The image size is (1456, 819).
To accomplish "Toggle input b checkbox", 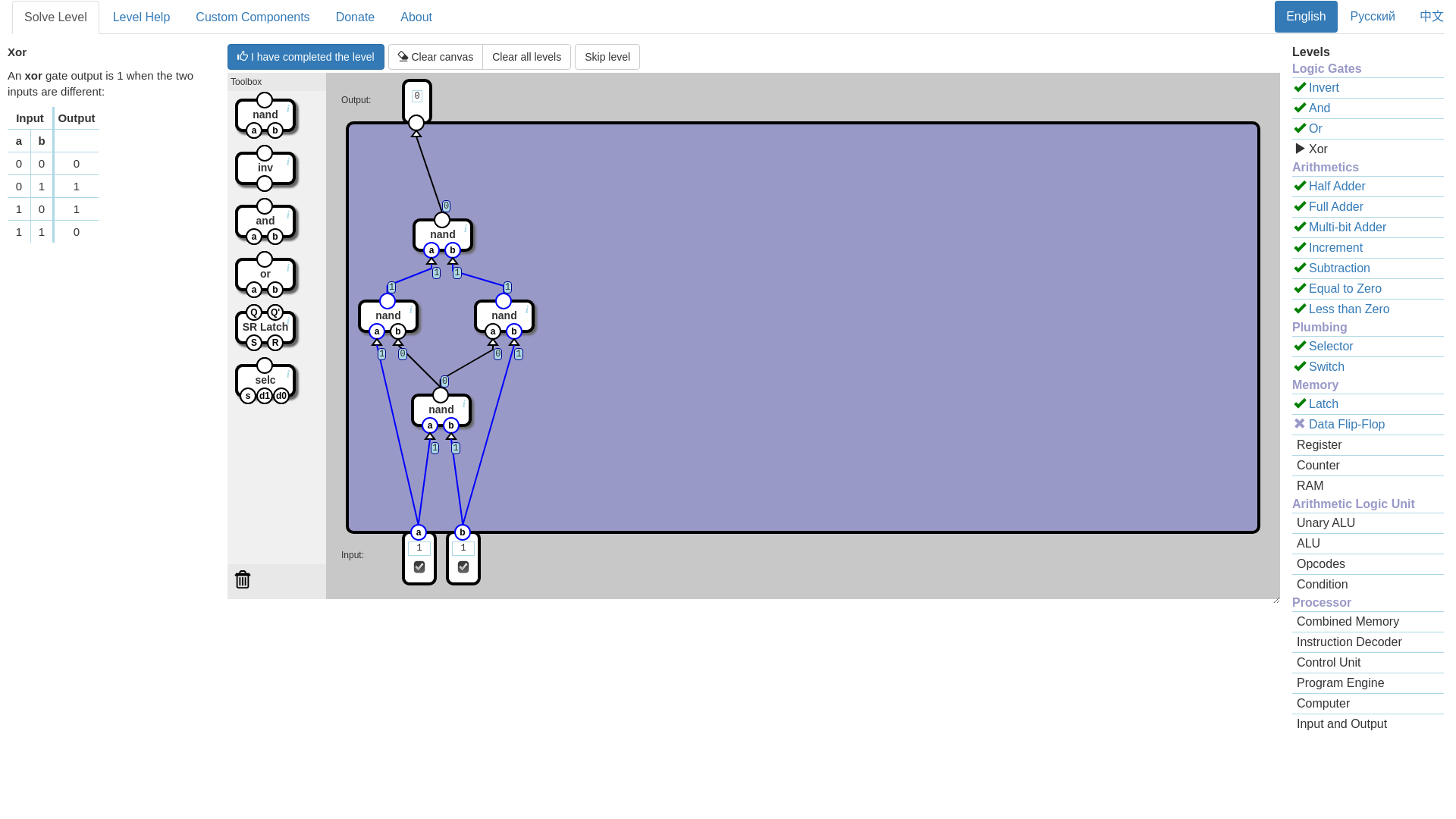I will pos(463,567).
